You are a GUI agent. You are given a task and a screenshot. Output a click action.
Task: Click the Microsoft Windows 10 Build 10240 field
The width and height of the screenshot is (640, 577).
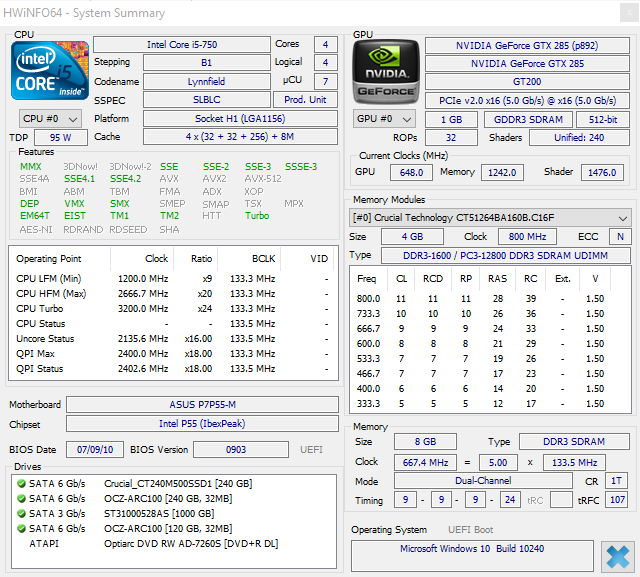coord(472,556)
